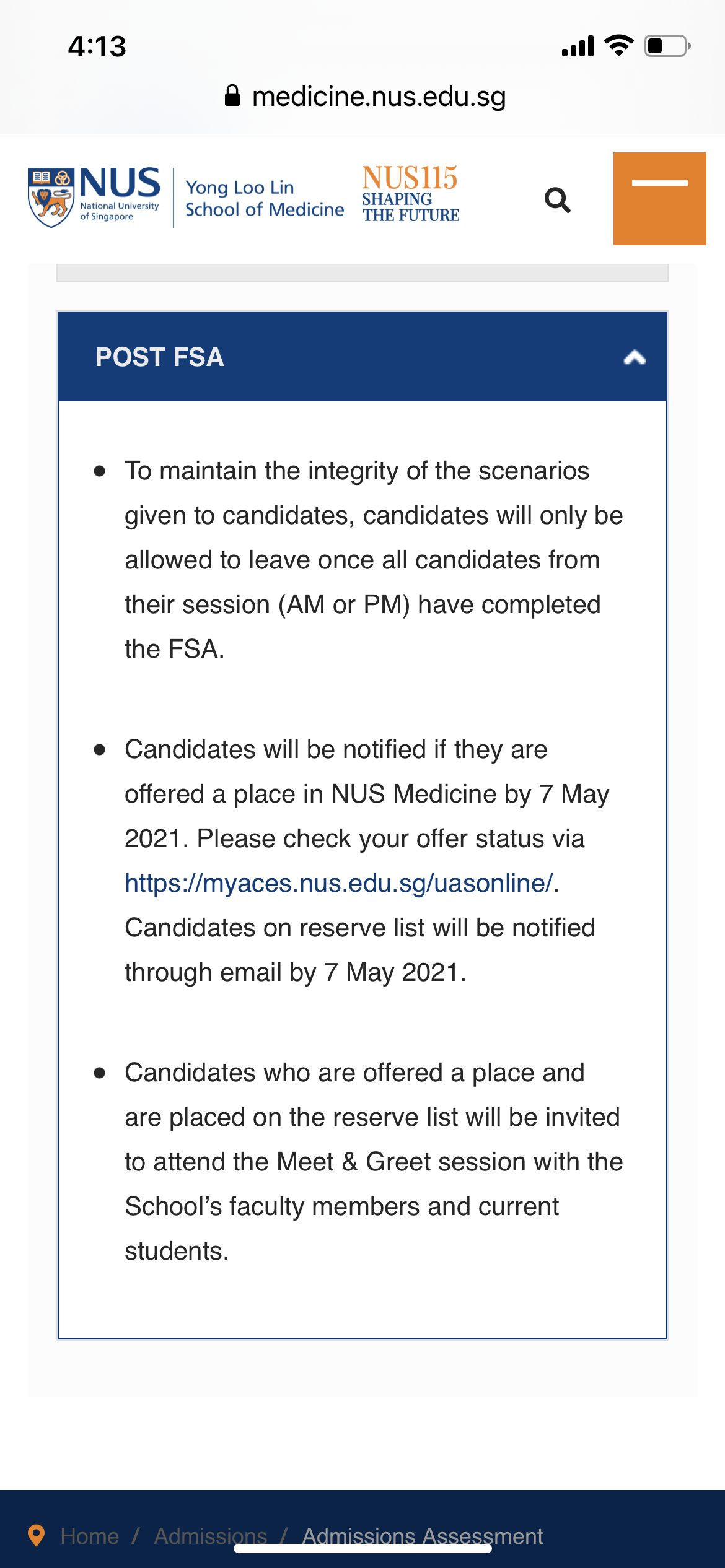
Task: Expand the gray collapsed panel above POST FSA
Action: click(x=362, y=272)
